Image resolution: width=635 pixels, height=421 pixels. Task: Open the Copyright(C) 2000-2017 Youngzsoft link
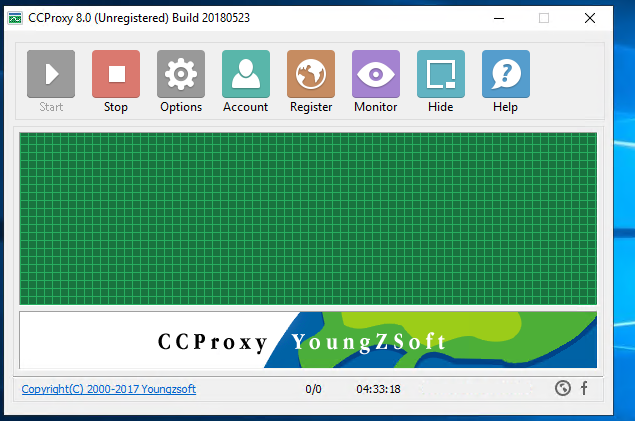coord(109,389)
